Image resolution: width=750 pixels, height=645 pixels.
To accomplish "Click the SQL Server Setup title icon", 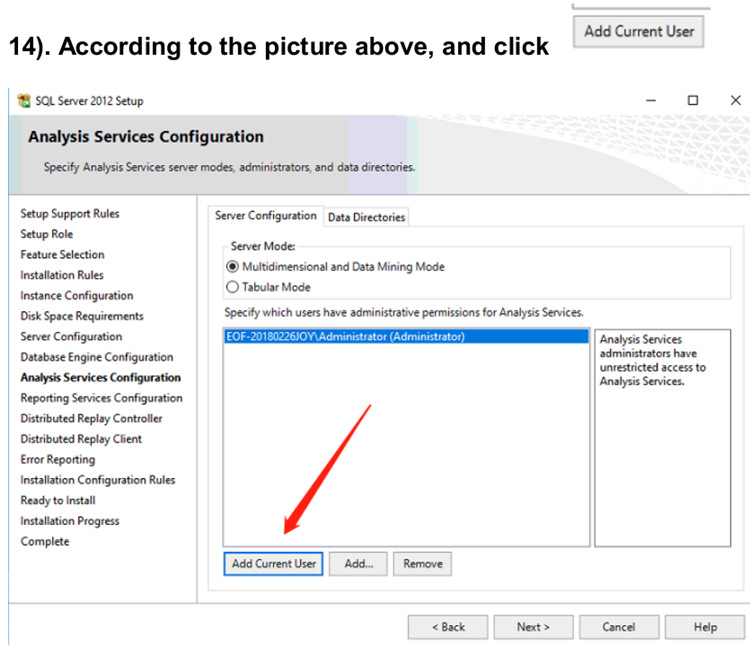I will (x=24, y=101).
